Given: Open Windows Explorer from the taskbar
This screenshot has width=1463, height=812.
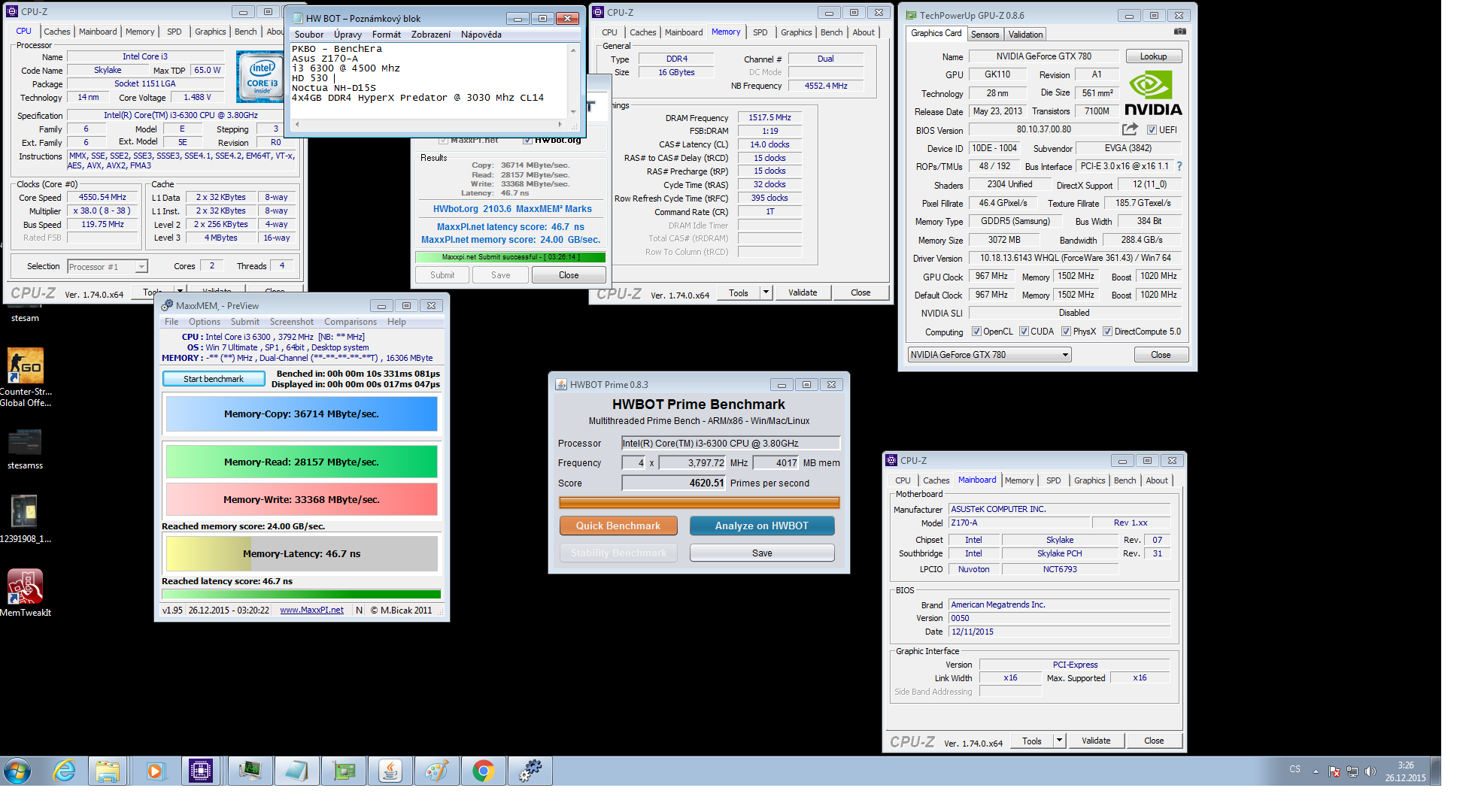Looking at the screenshot, I should pyautogui.click(x=108, y=771).
